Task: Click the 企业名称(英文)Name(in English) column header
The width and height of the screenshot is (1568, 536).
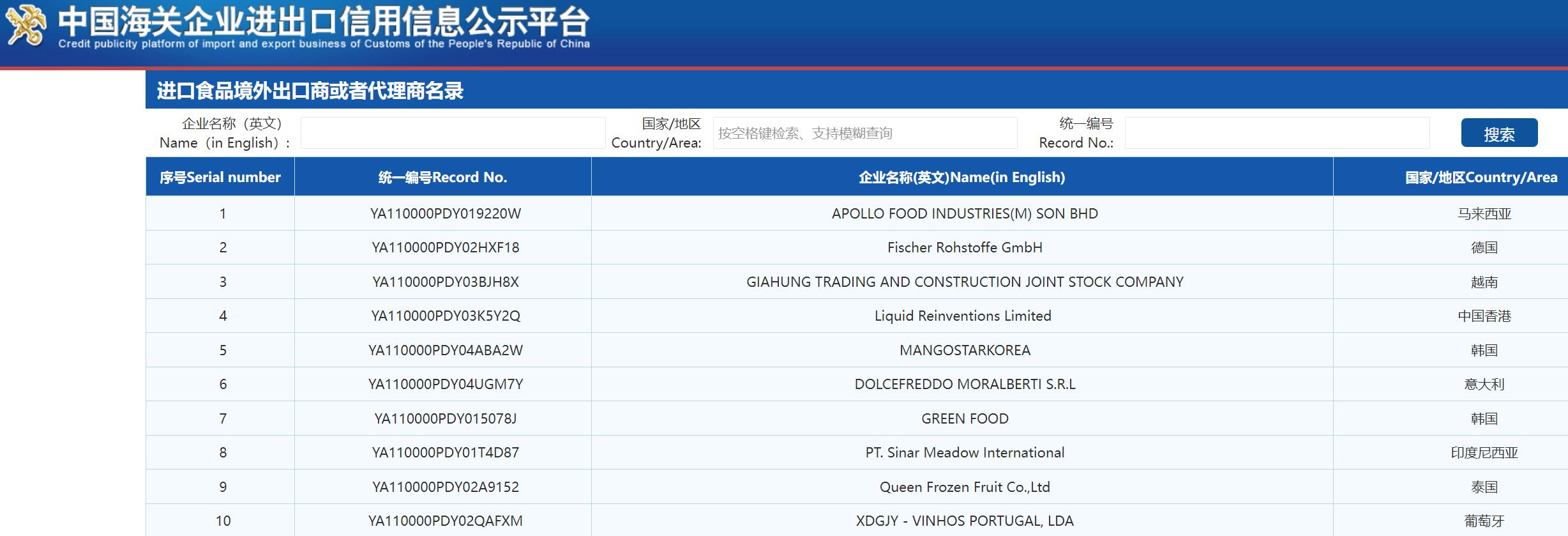Action: pyautogui.click(x=962, y=177)
